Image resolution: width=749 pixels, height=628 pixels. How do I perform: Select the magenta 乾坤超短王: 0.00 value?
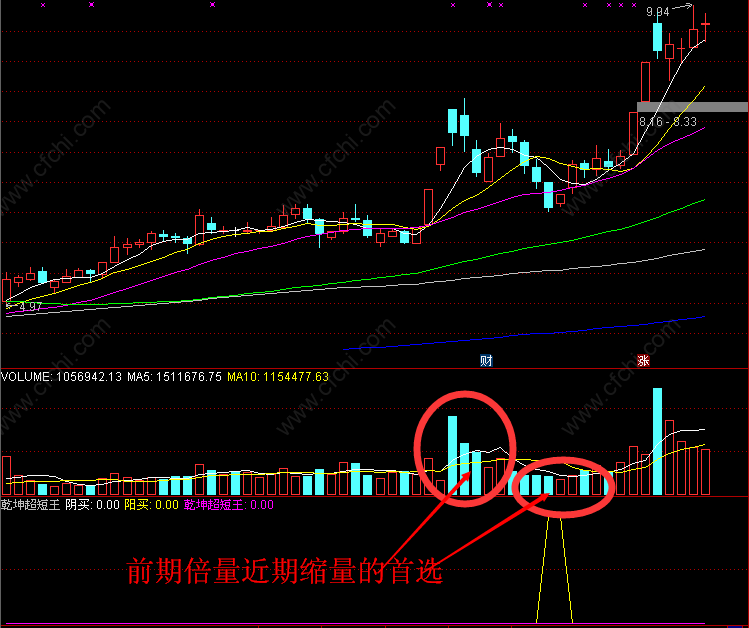click(x=229, y=505)
